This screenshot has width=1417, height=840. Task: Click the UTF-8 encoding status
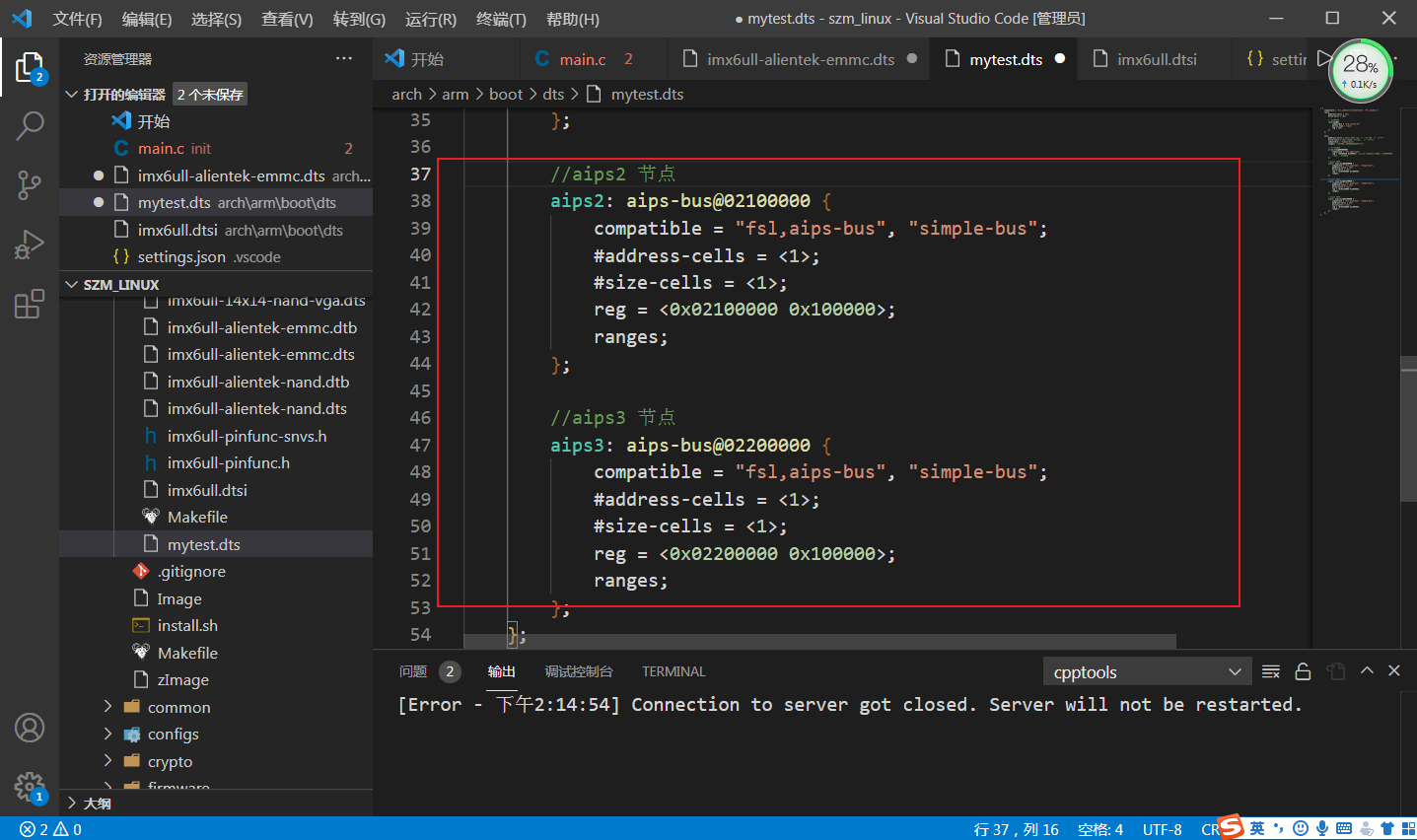pos(1162,829)
